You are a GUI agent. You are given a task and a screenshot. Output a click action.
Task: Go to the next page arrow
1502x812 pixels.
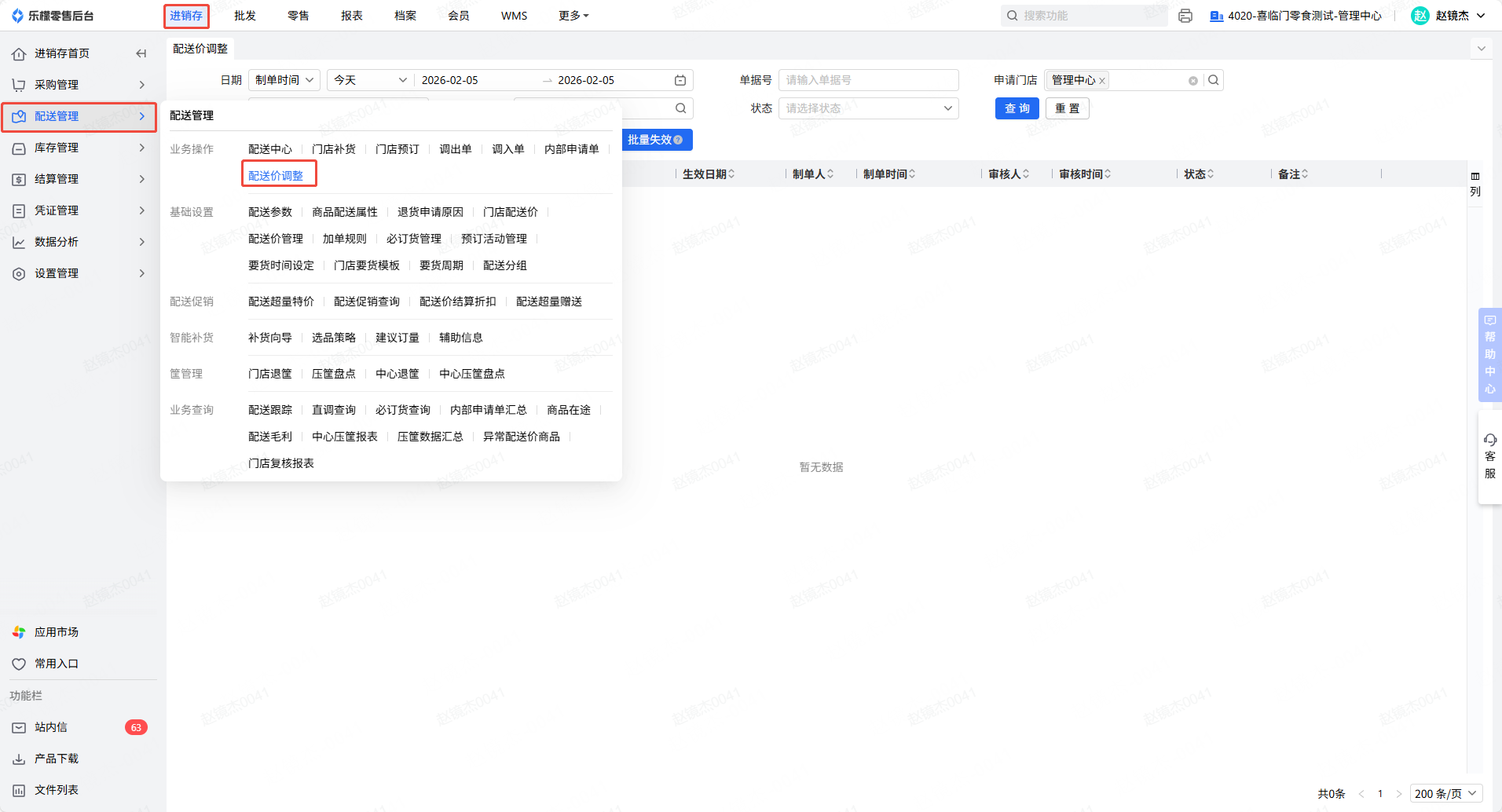pyautogui.click(x=1398, y=794)
